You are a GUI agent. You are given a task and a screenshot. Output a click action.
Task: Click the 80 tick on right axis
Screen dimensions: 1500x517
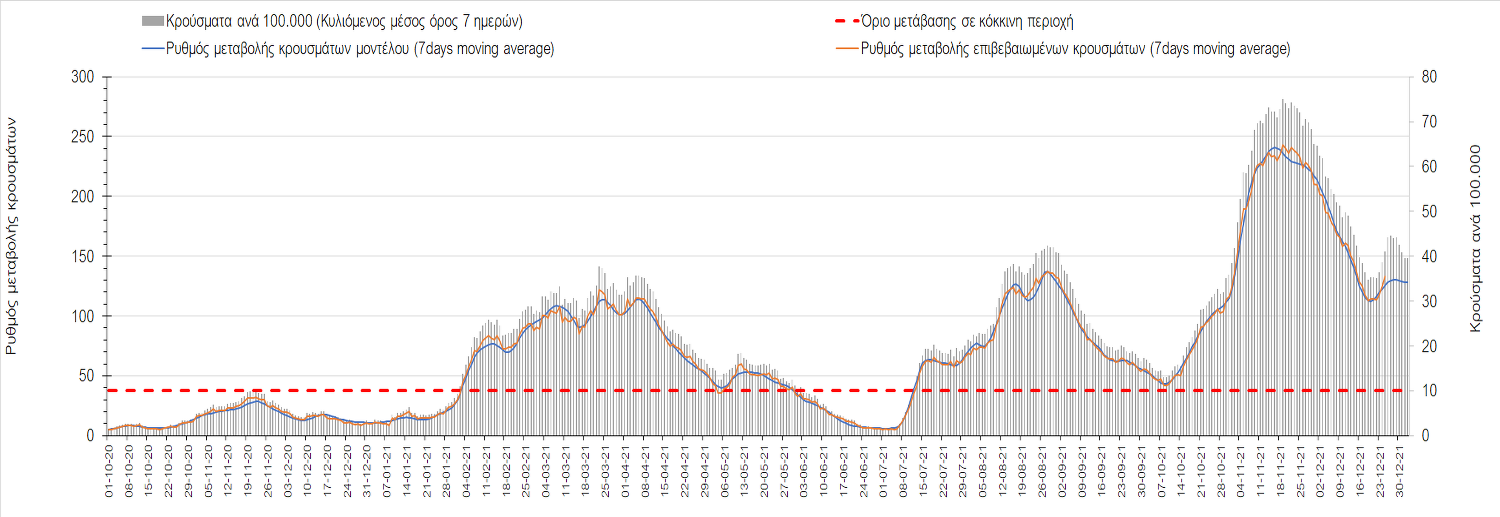tap(1428, 77)
